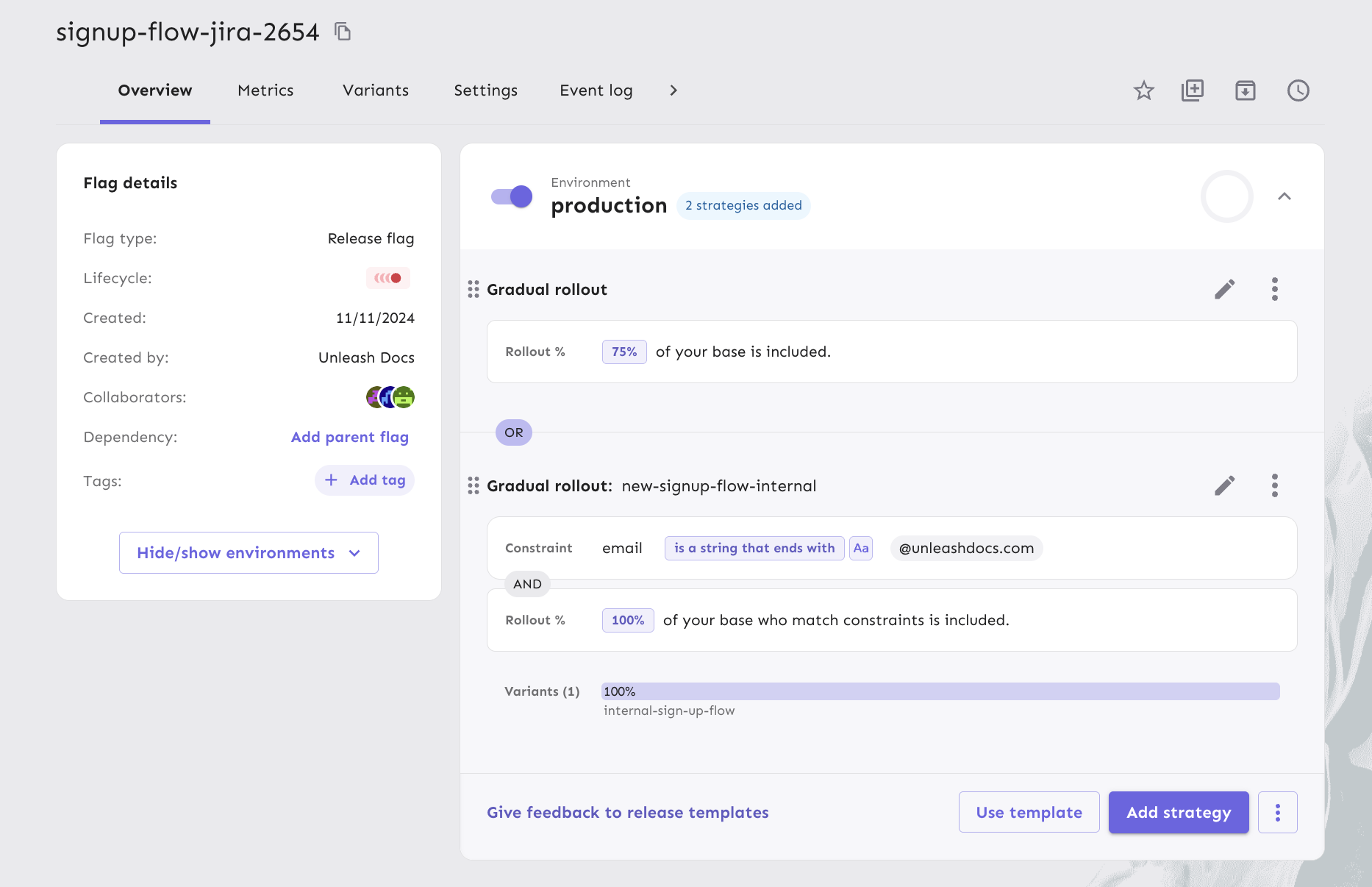Edit the first Gradual rollout strategy
This screenshot has height=887, width=1372.
click(x=1224, y=289)
